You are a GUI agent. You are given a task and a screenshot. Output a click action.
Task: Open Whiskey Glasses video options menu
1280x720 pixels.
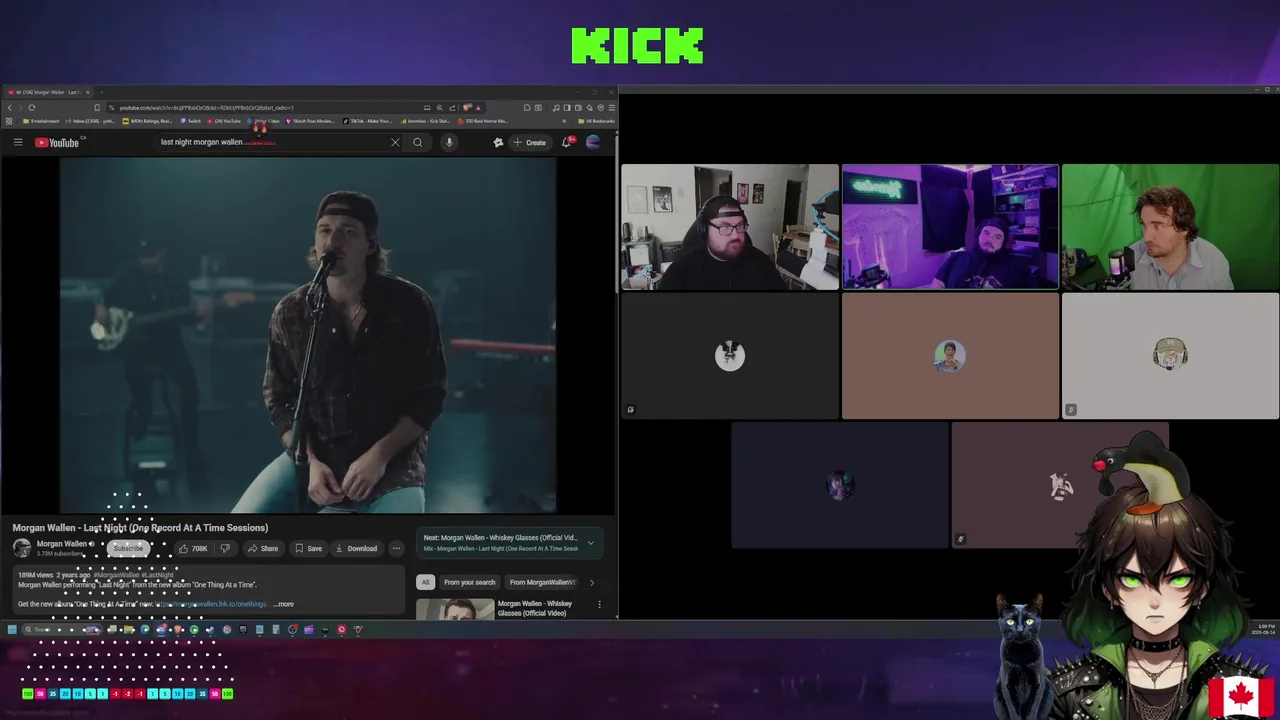point(599,604)
